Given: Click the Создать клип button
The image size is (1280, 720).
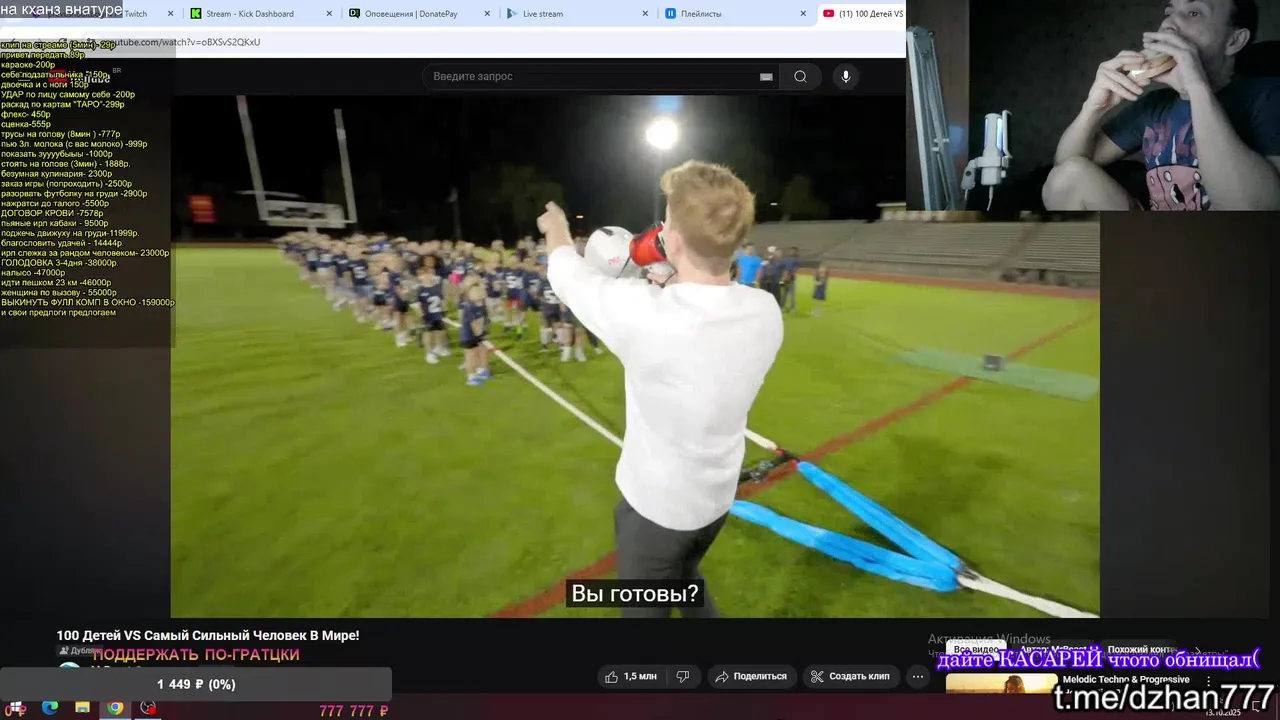Looking at the screenshot, I should [850, 677].
